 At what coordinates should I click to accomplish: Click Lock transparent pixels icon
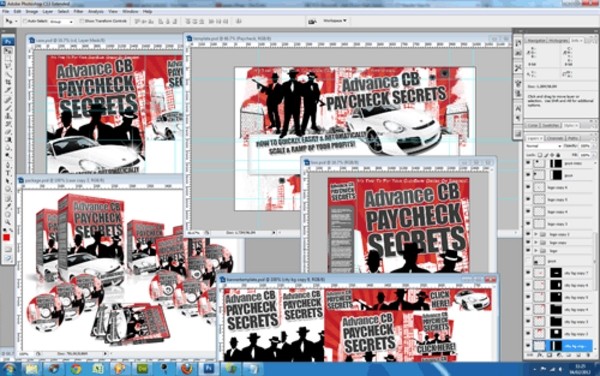coord(540,155)
